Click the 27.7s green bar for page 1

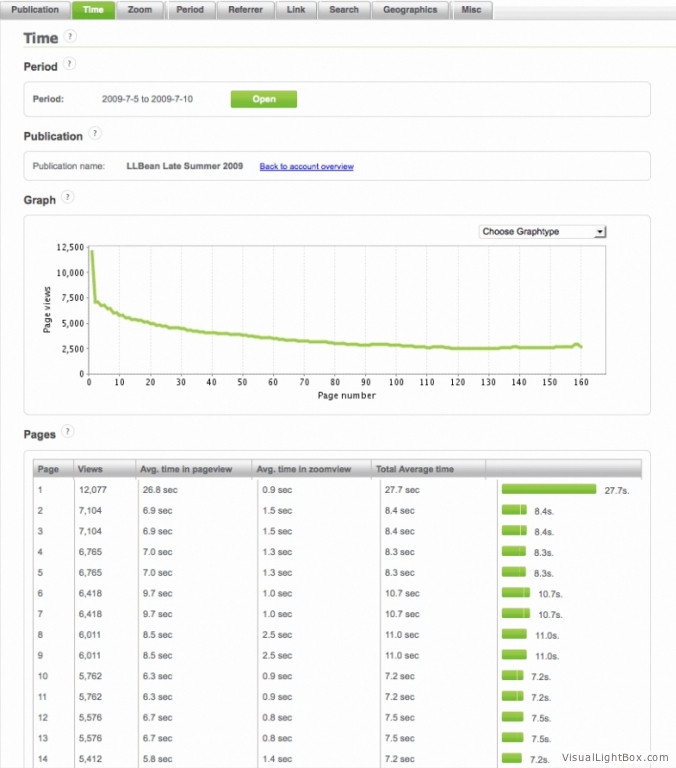tap(548, 489)
